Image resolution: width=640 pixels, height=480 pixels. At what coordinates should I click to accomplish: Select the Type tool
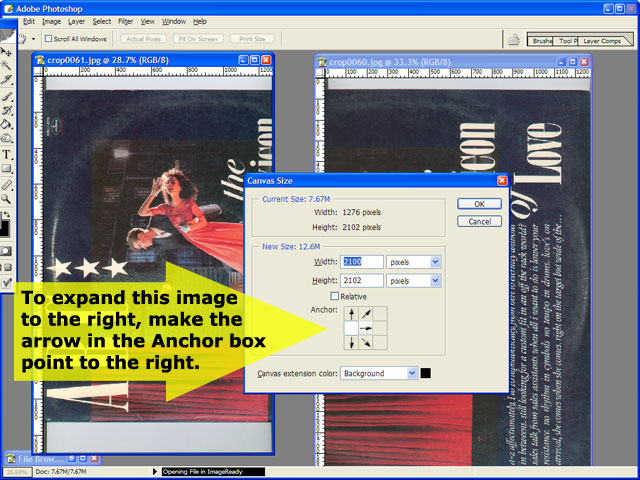(x=6, y=155)
